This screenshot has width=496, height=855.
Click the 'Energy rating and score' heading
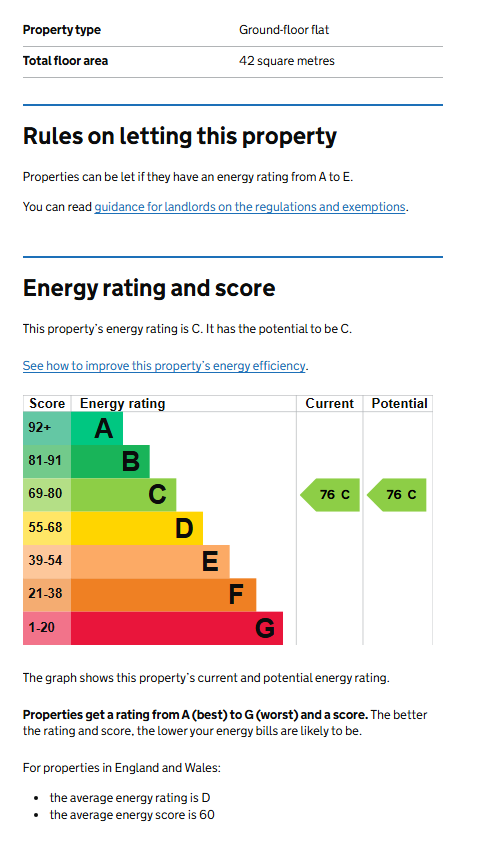click(149, 288)
